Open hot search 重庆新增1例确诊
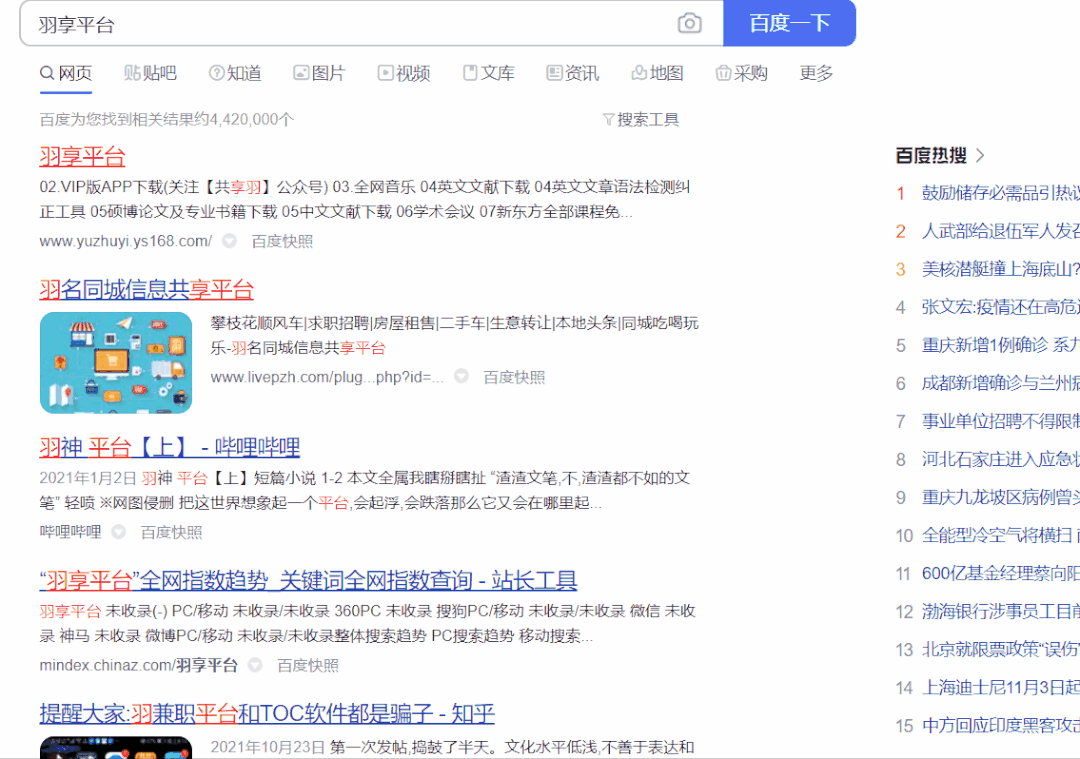 pos(1001,344)
